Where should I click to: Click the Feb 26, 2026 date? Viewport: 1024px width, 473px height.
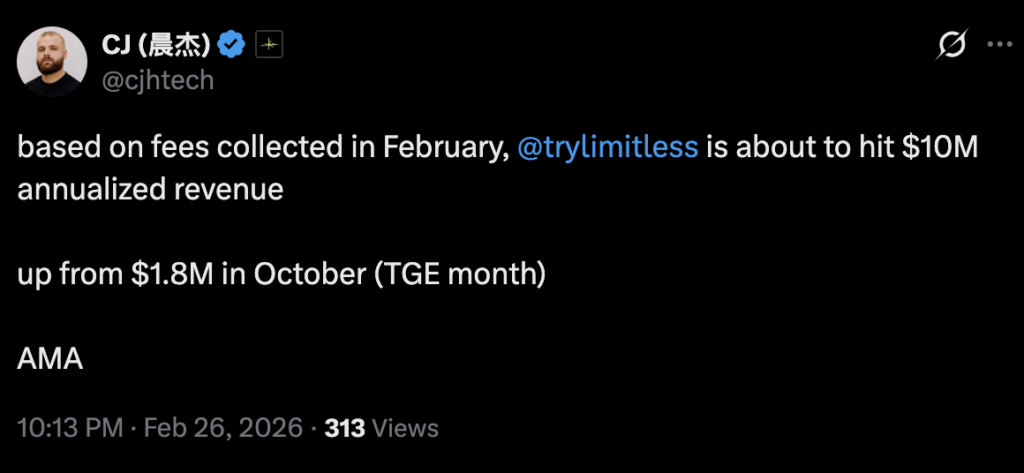coord(223,428)
